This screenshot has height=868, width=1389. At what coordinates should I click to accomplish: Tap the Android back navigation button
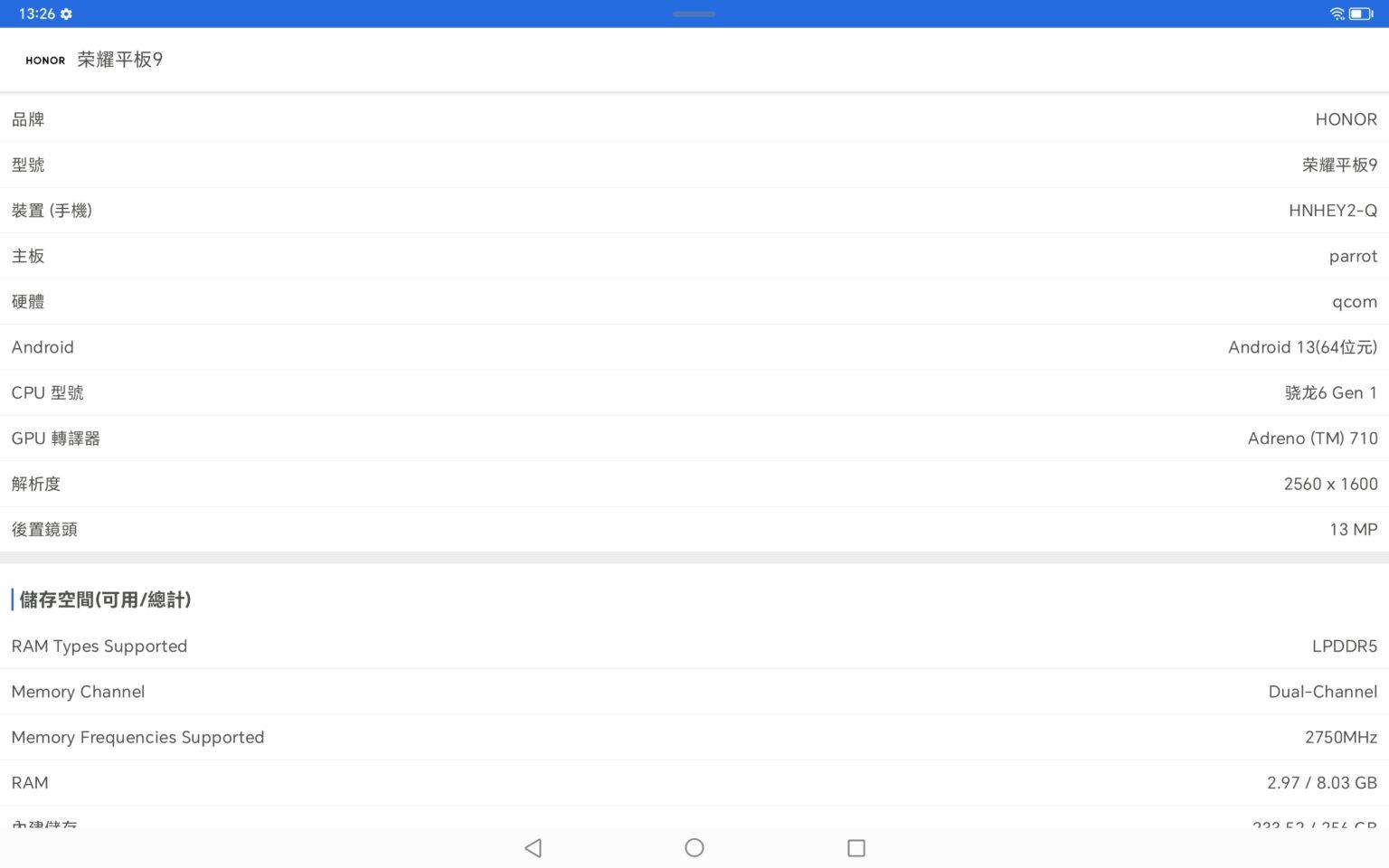coord(533,848)
